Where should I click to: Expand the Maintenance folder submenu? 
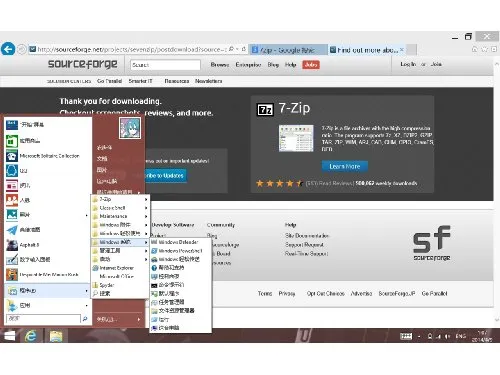(x=120, y=216)
